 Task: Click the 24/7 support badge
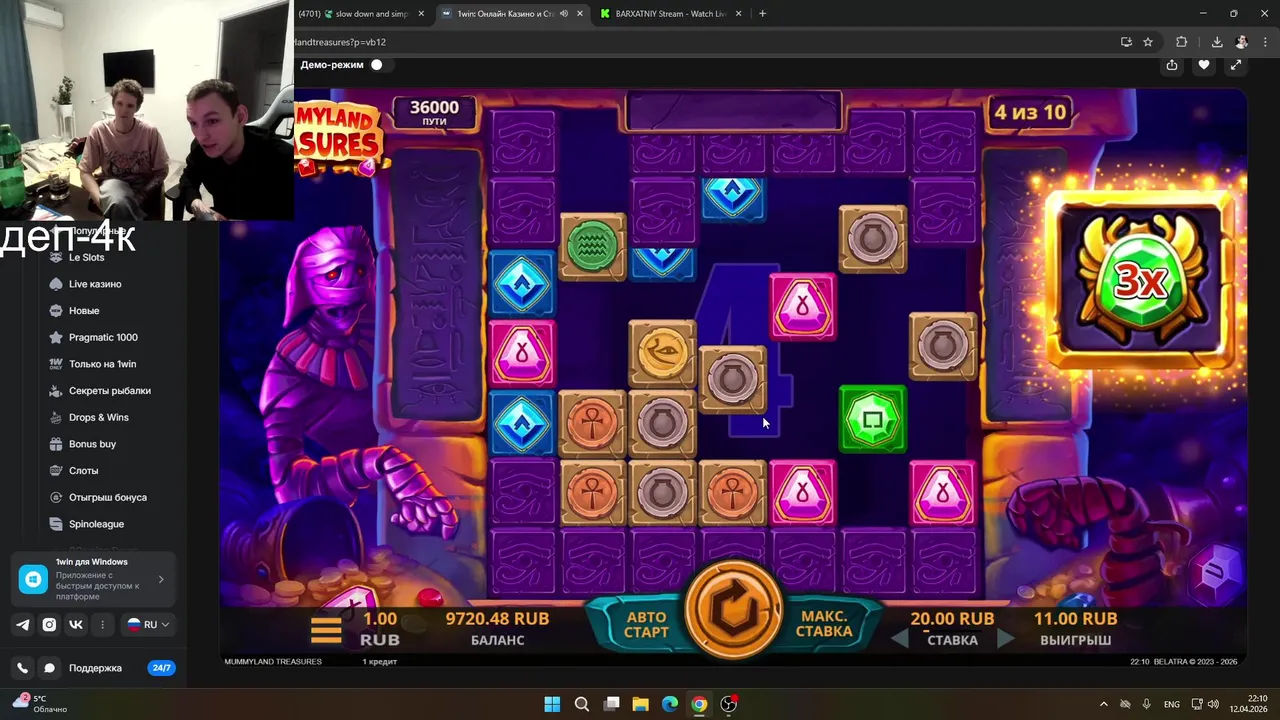(161, 668)
